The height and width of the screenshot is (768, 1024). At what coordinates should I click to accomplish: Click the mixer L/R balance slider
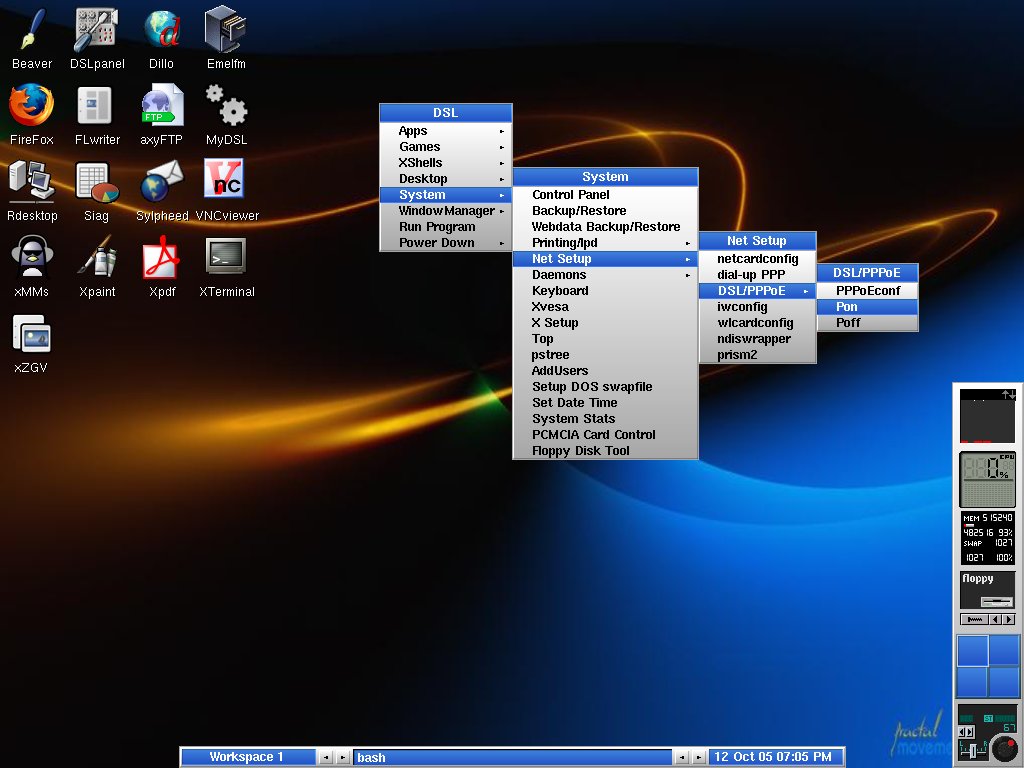(973, 750)
